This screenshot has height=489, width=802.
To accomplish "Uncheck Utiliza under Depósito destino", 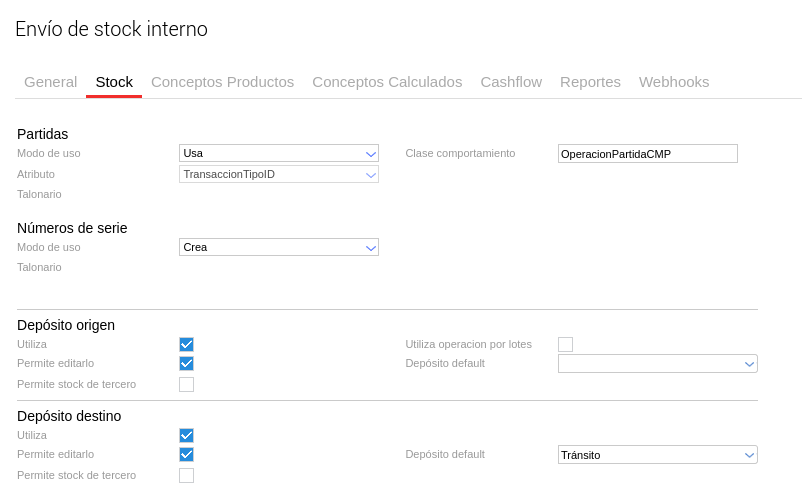I will tap(186, 435).
